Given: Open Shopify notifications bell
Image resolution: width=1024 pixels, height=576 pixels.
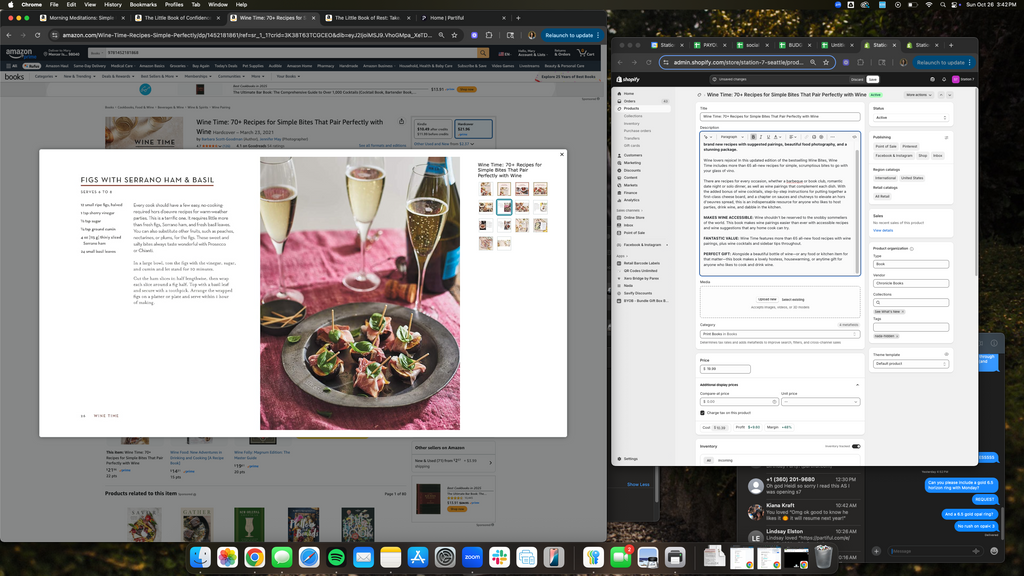Looking at the screenshot, I should click(944, 79).
